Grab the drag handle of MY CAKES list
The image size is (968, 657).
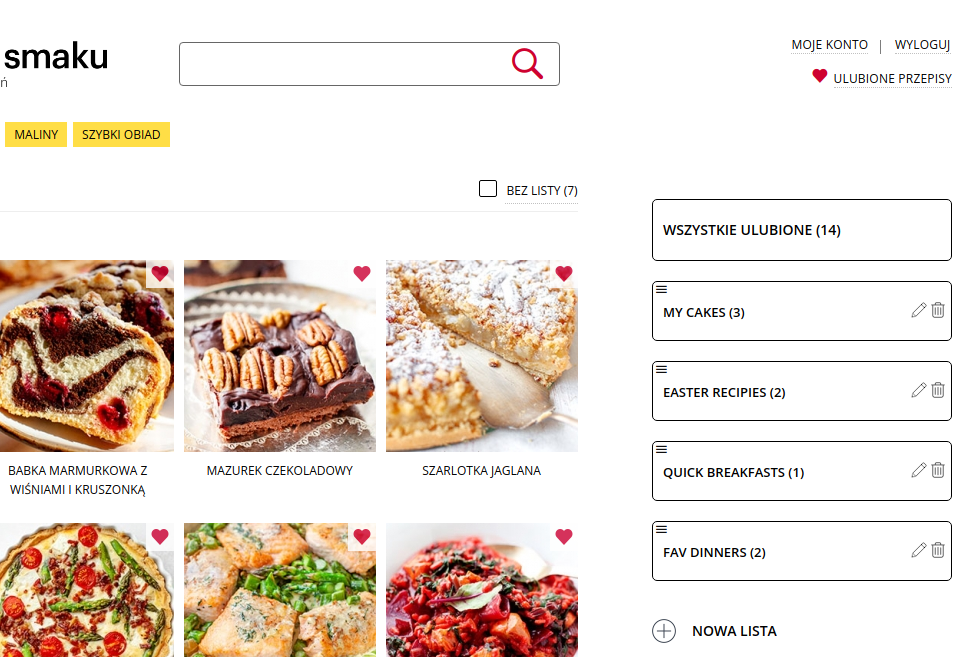point(661,290)
